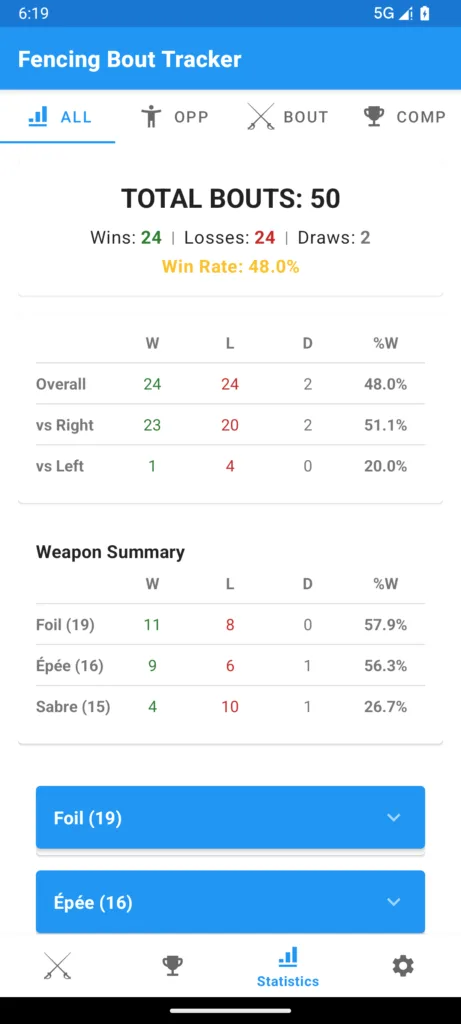Open the crossed swords bouts tab in bottom navigation

coord(57,965)
